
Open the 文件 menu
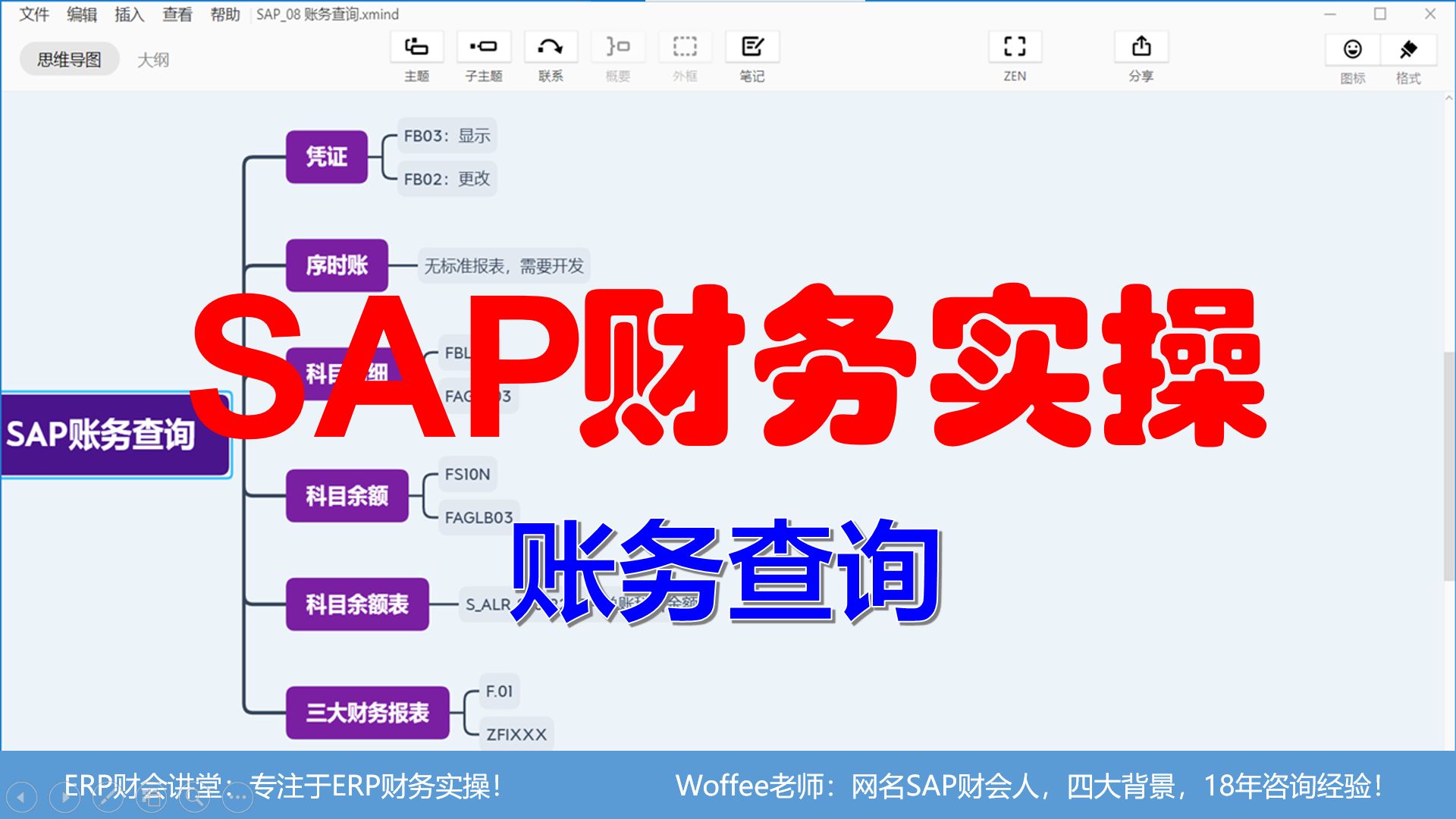34,14
